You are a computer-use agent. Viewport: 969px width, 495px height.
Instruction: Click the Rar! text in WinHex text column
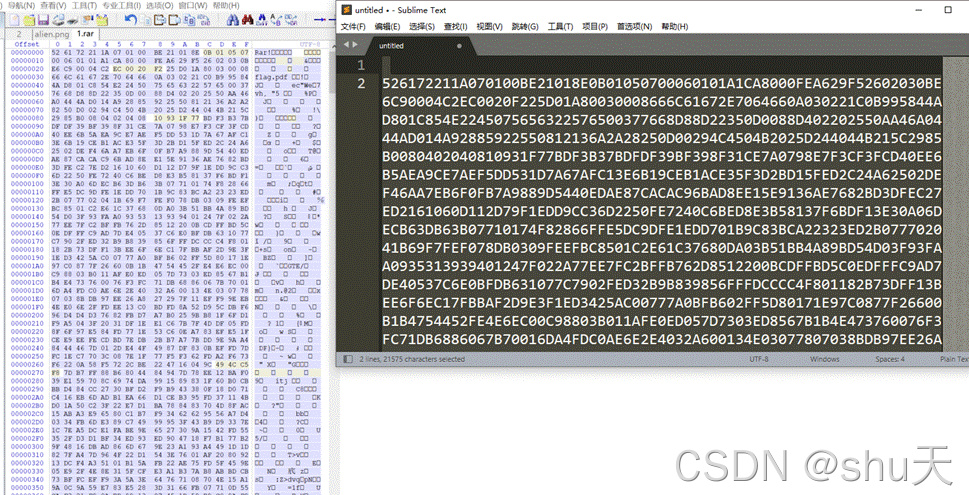(x=262, y=53)
